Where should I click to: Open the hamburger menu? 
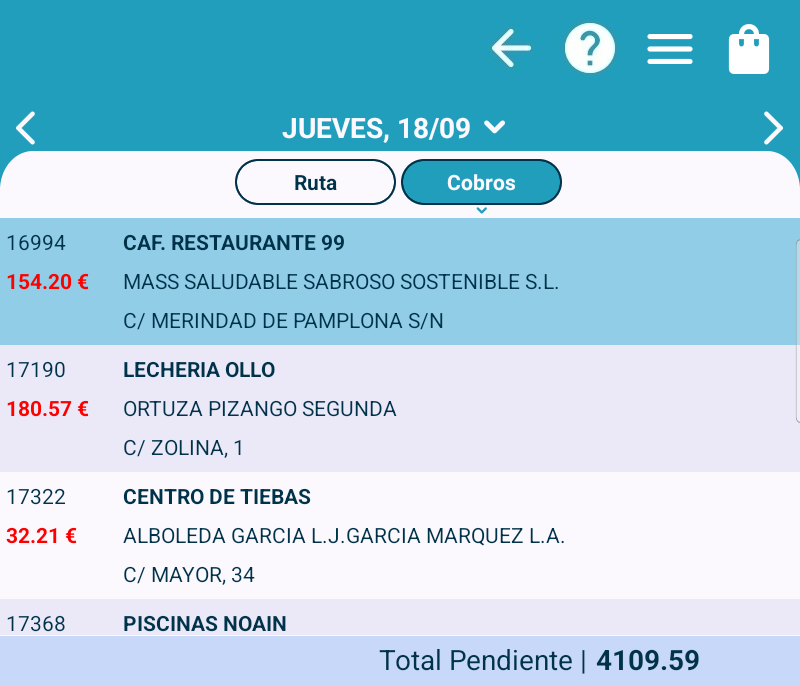(x=670, y=49)
